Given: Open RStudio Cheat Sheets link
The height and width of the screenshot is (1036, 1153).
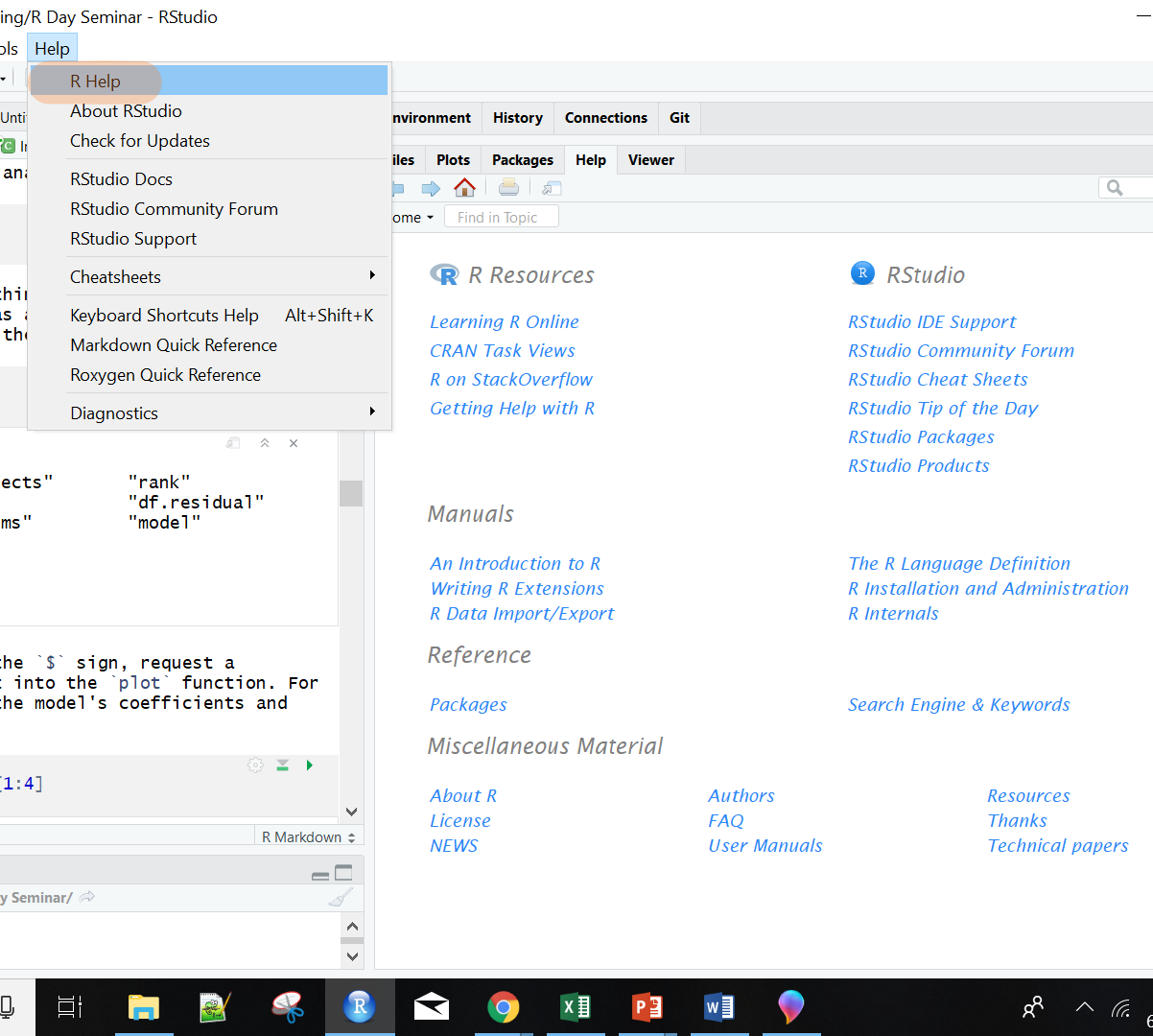Looking at the screenshot, I should [938, 379].
